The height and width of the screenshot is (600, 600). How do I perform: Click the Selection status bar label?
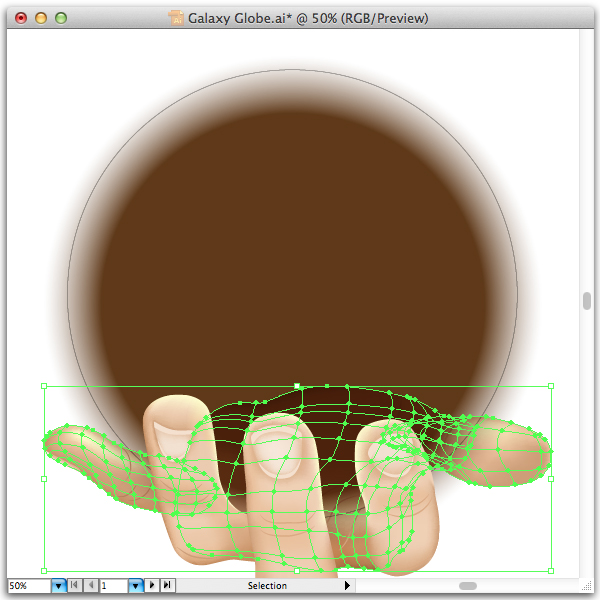click(x=267, y=585)
